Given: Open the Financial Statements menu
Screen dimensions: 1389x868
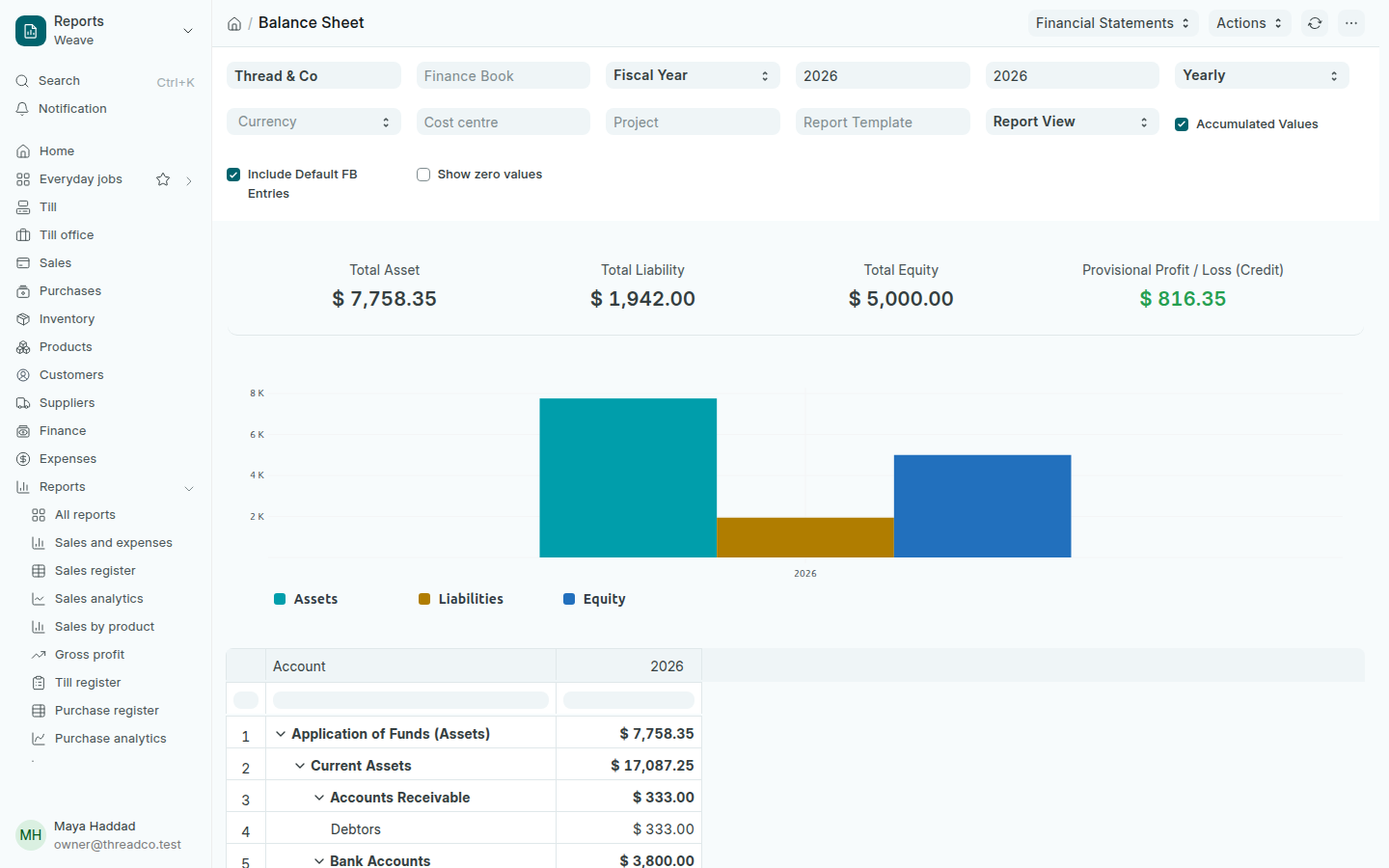Looking at the screenshot, I should tap(1113, 23).
